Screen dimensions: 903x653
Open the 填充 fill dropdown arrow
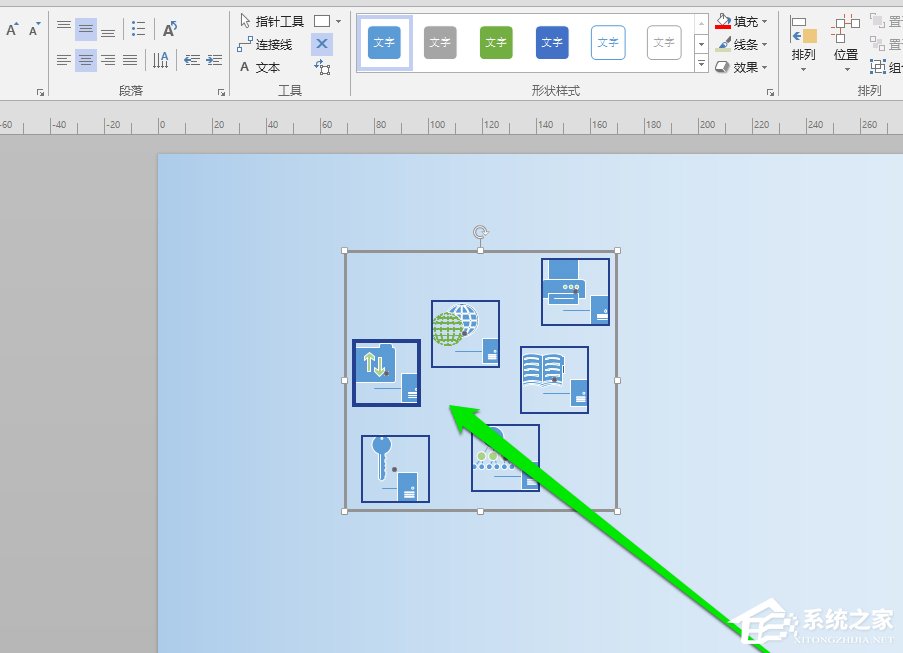click(766, 20)
